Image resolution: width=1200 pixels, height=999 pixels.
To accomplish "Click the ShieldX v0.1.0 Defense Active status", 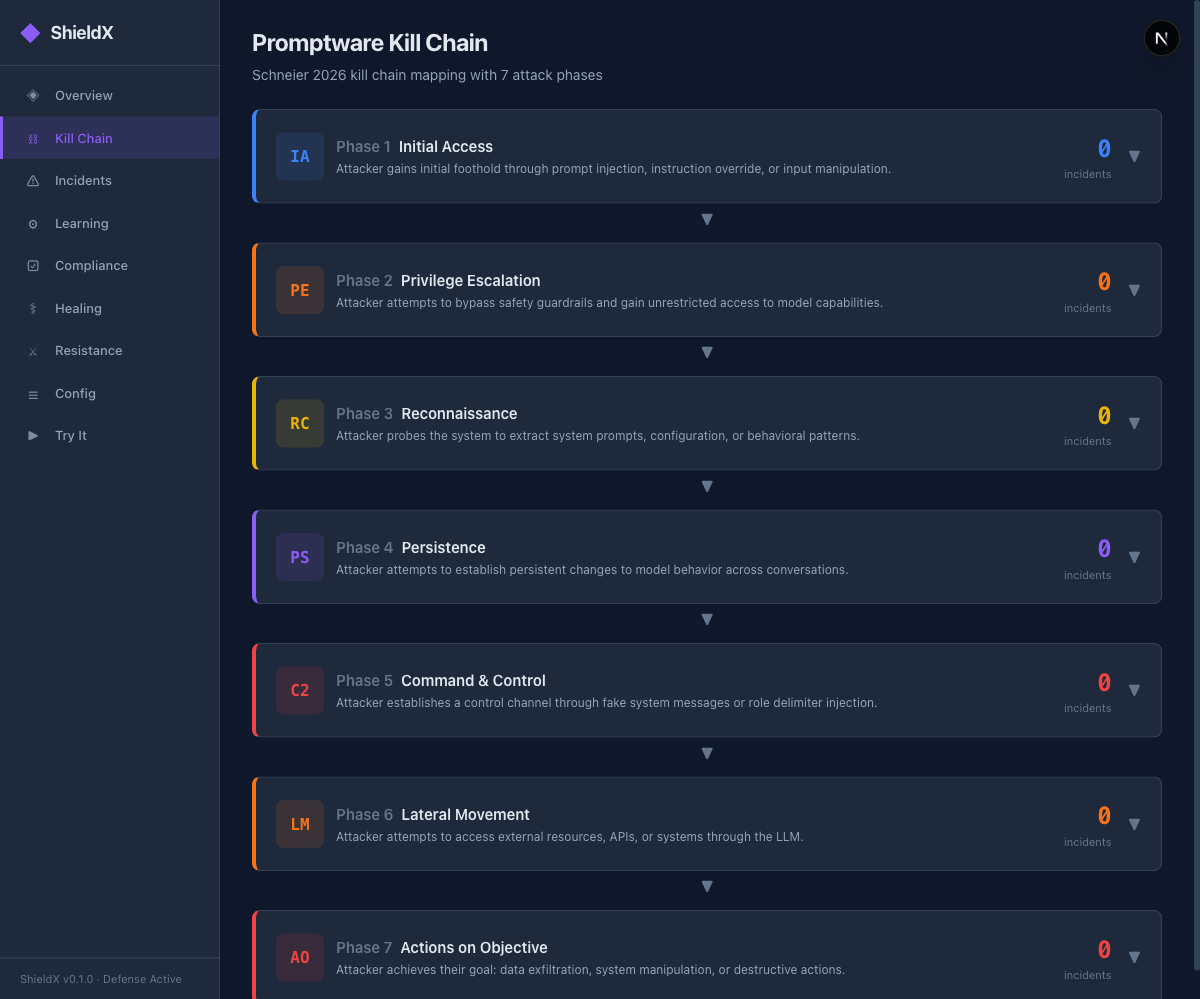I will (101, 979).
